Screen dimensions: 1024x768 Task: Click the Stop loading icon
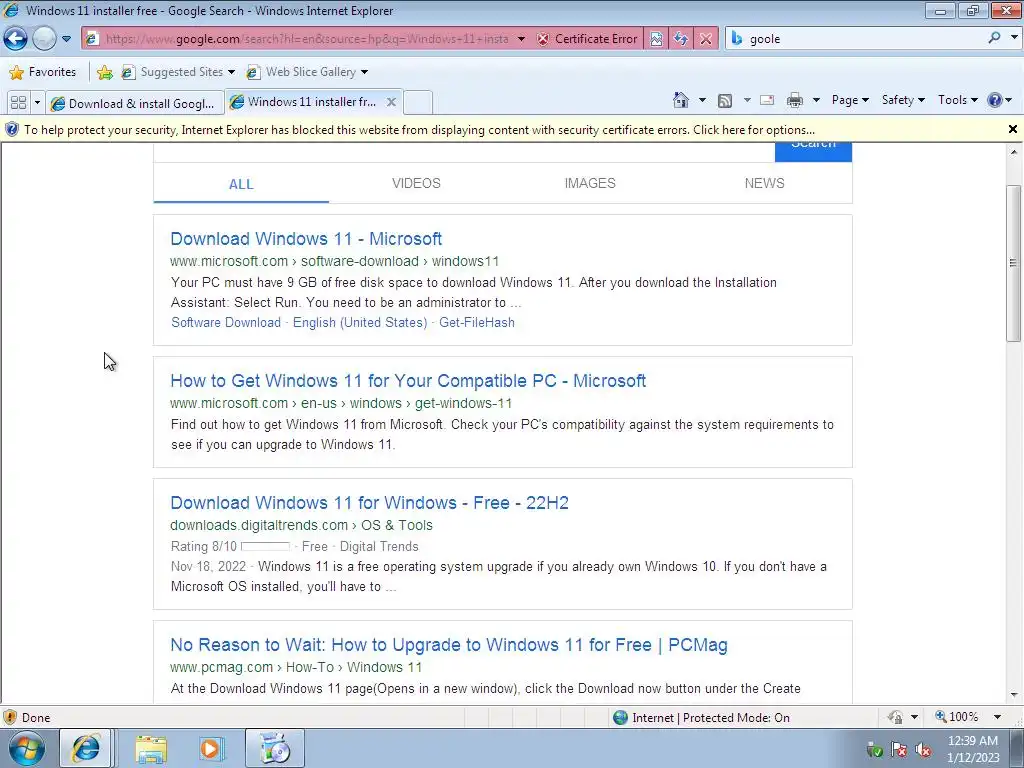(x=706, y=39)
